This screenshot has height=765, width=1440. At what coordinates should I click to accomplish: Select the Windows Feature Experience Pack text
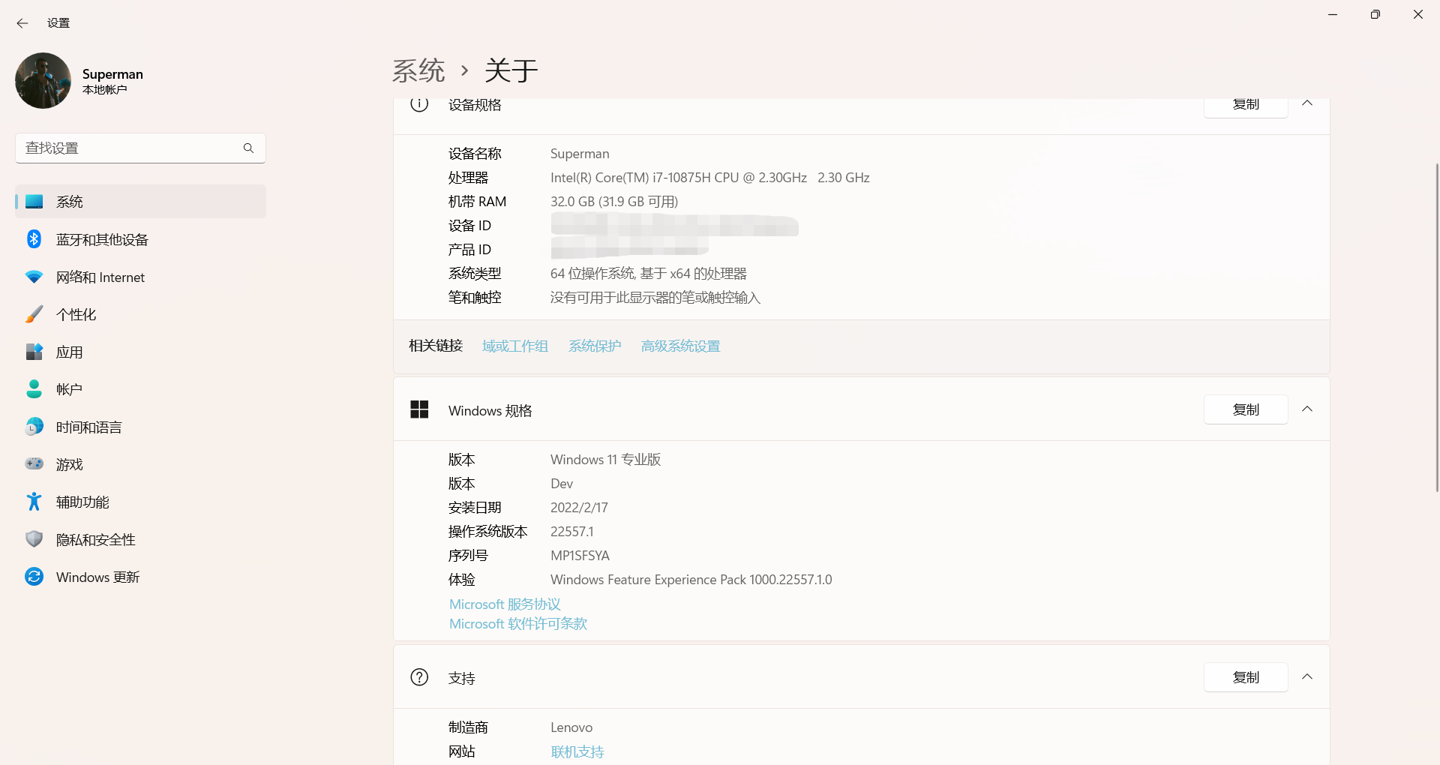click(x=691, y=580)
